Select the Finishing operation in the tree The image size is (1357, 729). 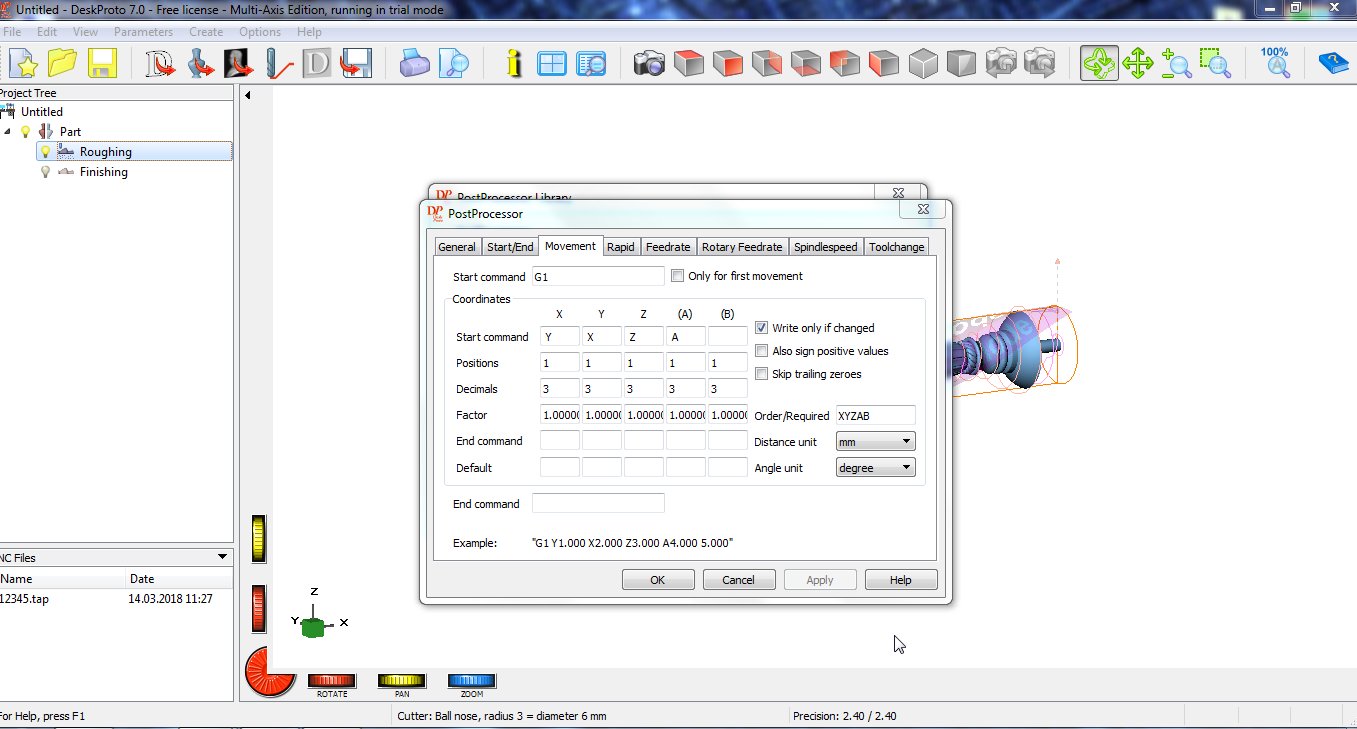pos(104,172)
